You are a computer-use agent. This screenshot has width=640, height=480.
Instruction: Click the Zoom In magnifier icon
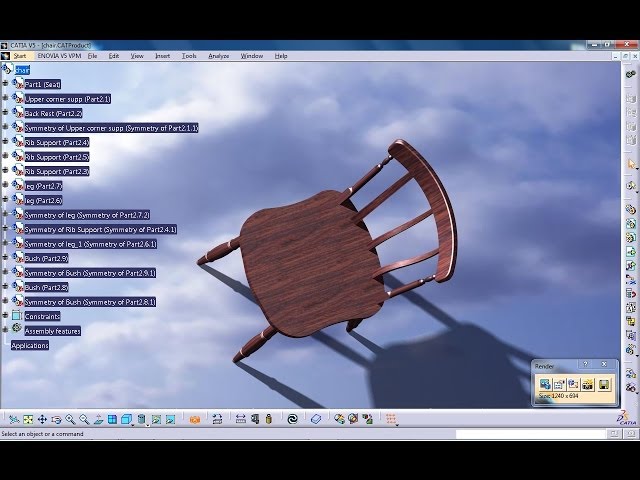point(70,419)
